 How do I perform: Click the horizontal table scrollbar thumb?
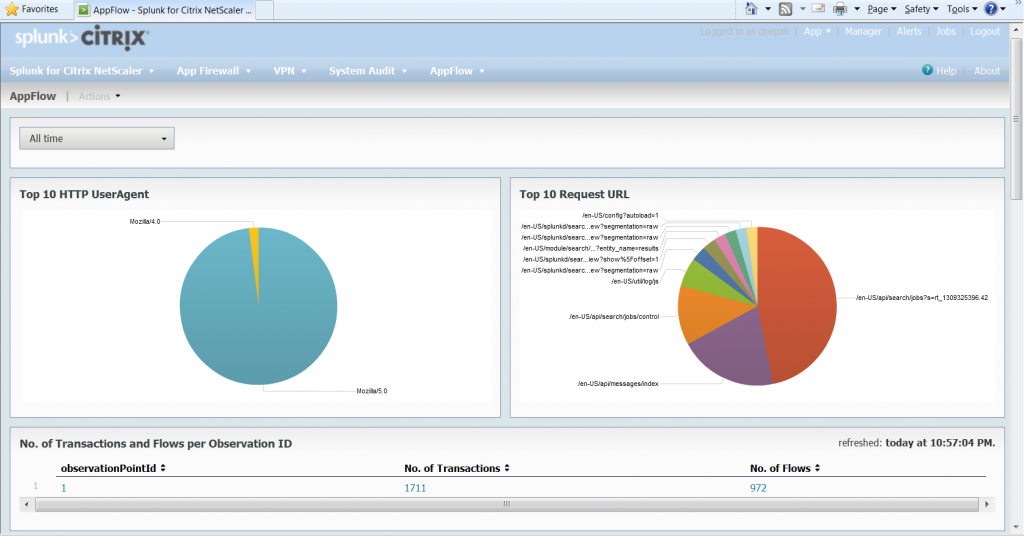pyautogui.click(x=506, y=504)
